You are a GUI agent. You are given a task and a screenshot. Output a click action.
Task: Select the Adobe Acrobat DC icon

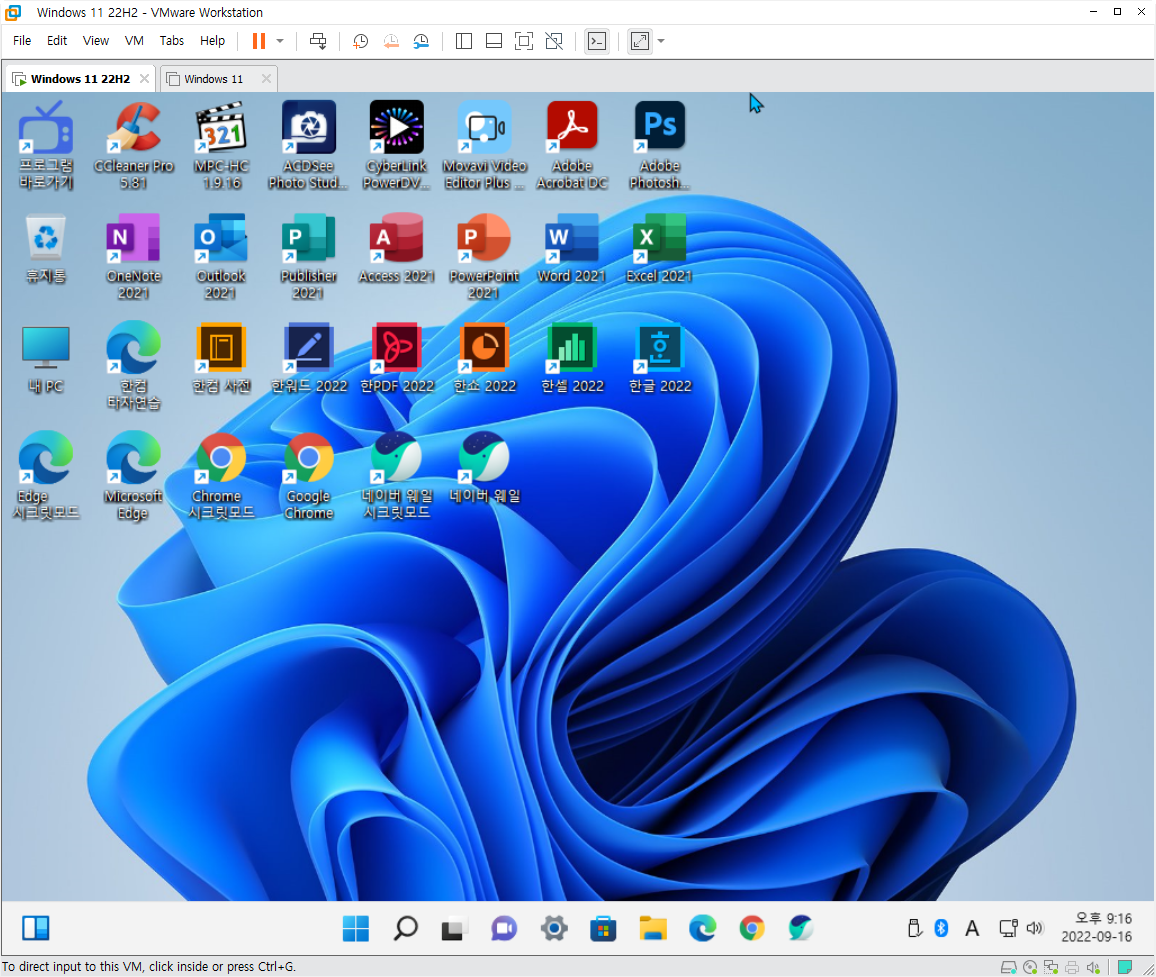tap(572, 145)
